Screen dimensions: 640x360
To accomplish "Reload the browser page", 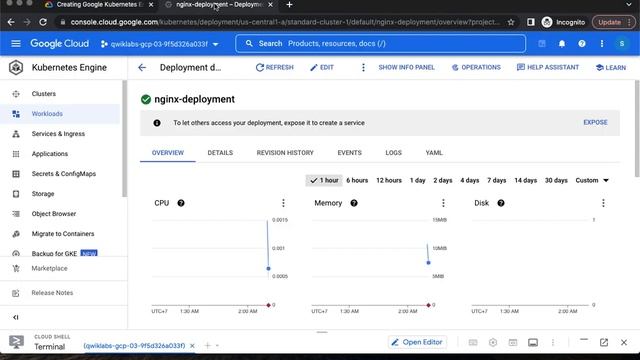I will [43, 22].
